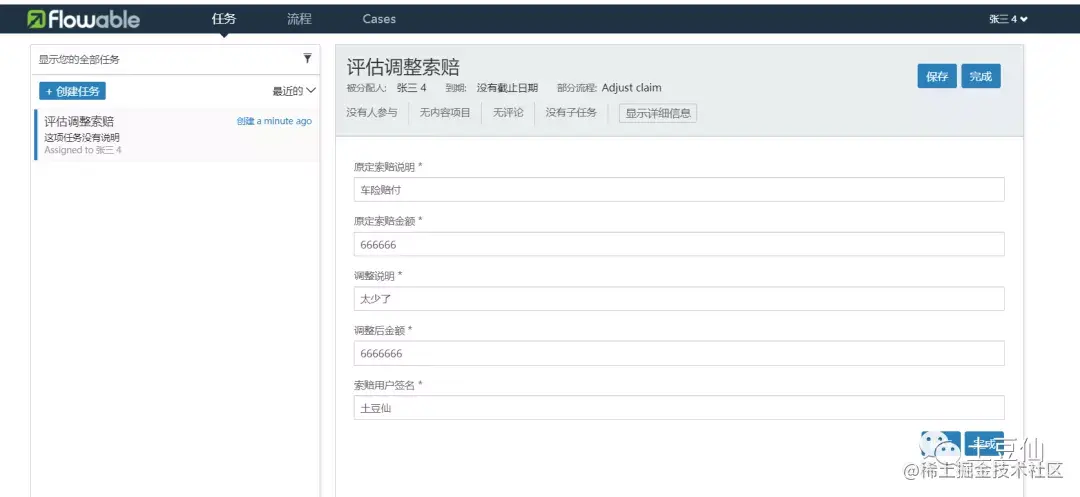Open the Adjust claim process link
The image size is (1080, 497).
632,88
